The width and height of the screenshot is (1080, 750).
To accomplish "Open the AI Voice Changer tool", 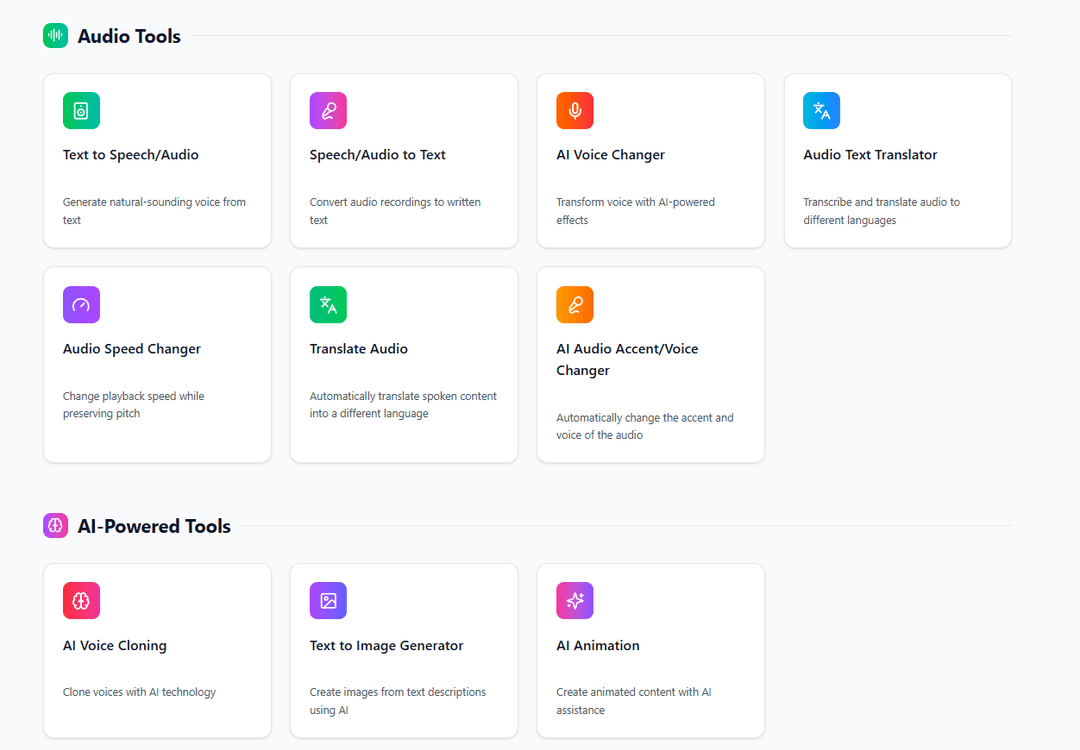I will pyautogui.click(x=650, y=160).
